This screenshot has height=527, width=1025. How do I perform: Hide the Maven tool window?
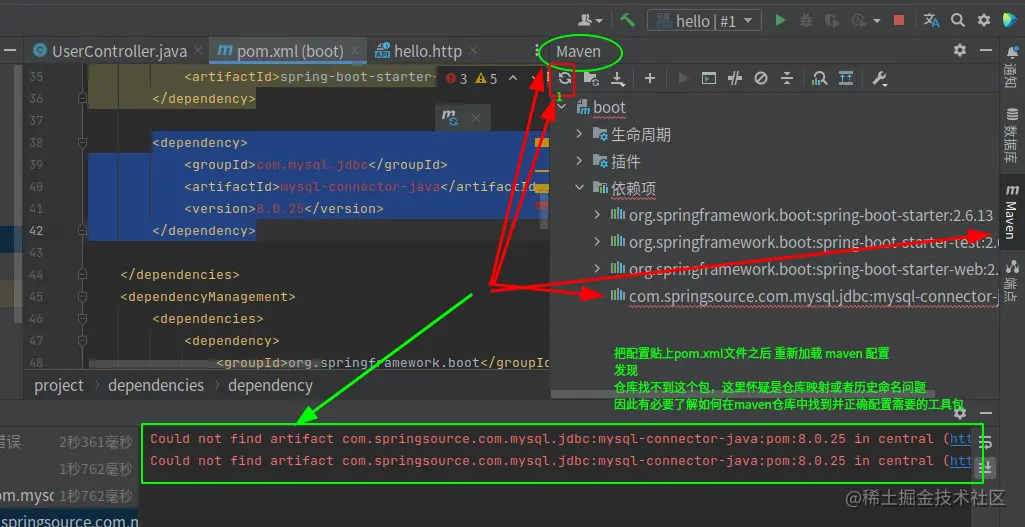point(985,50)
